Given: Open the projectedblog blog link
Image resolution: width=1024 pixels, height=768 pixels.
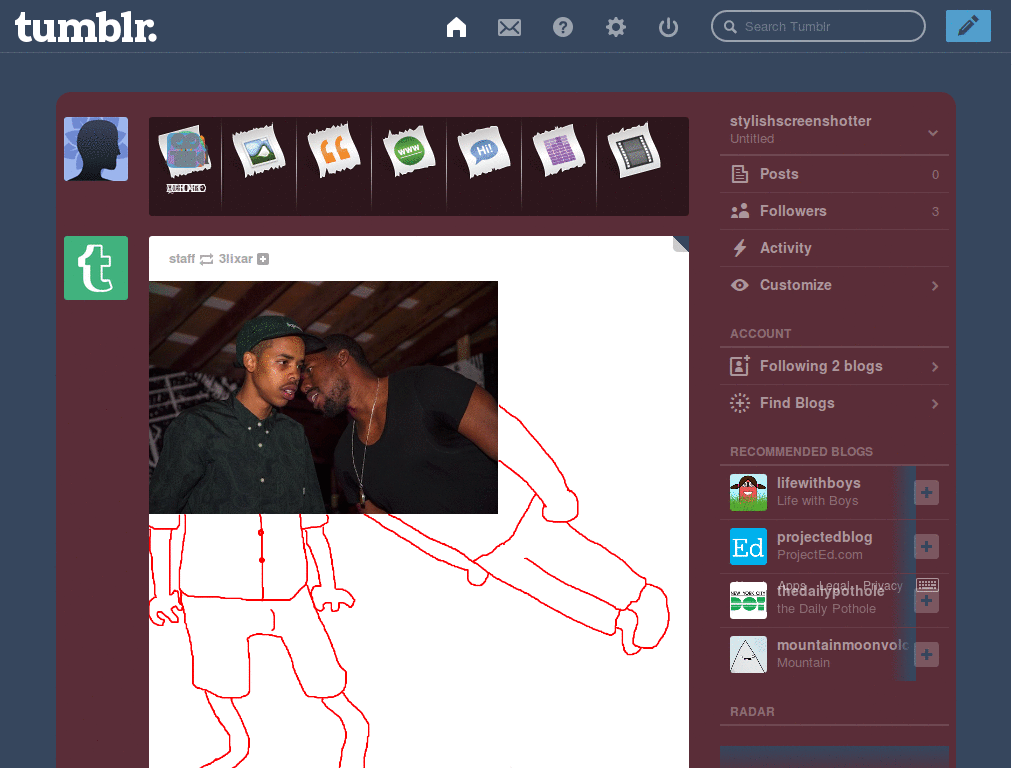Looking at the screenshot, I should pyautogui.click(x=824, y=537).
